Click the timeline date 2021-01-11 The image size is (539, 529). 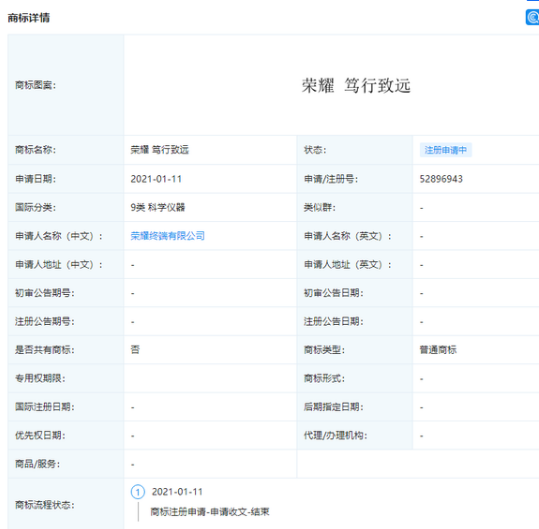(177, 492)
